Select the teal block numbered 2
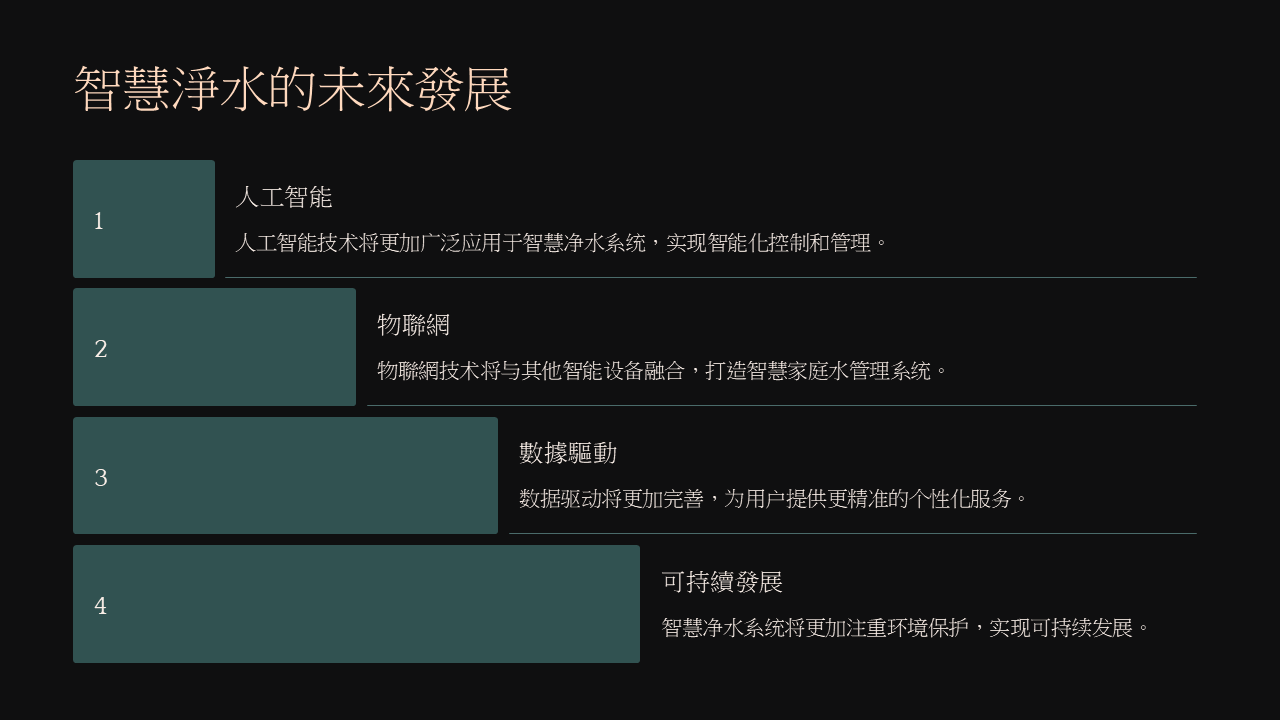Screen dimensions: 1280x720 (x=214, y=347)
